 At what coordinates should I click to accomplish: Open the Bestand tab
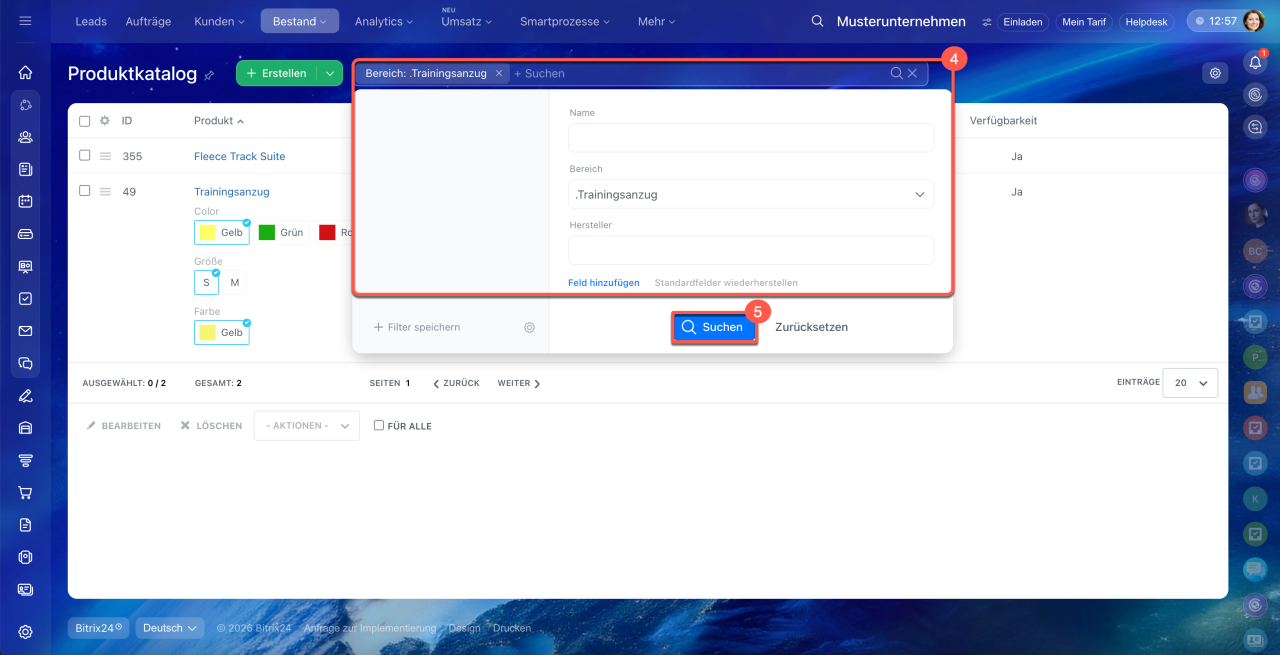pyautogui.click(x=299, y=21)
